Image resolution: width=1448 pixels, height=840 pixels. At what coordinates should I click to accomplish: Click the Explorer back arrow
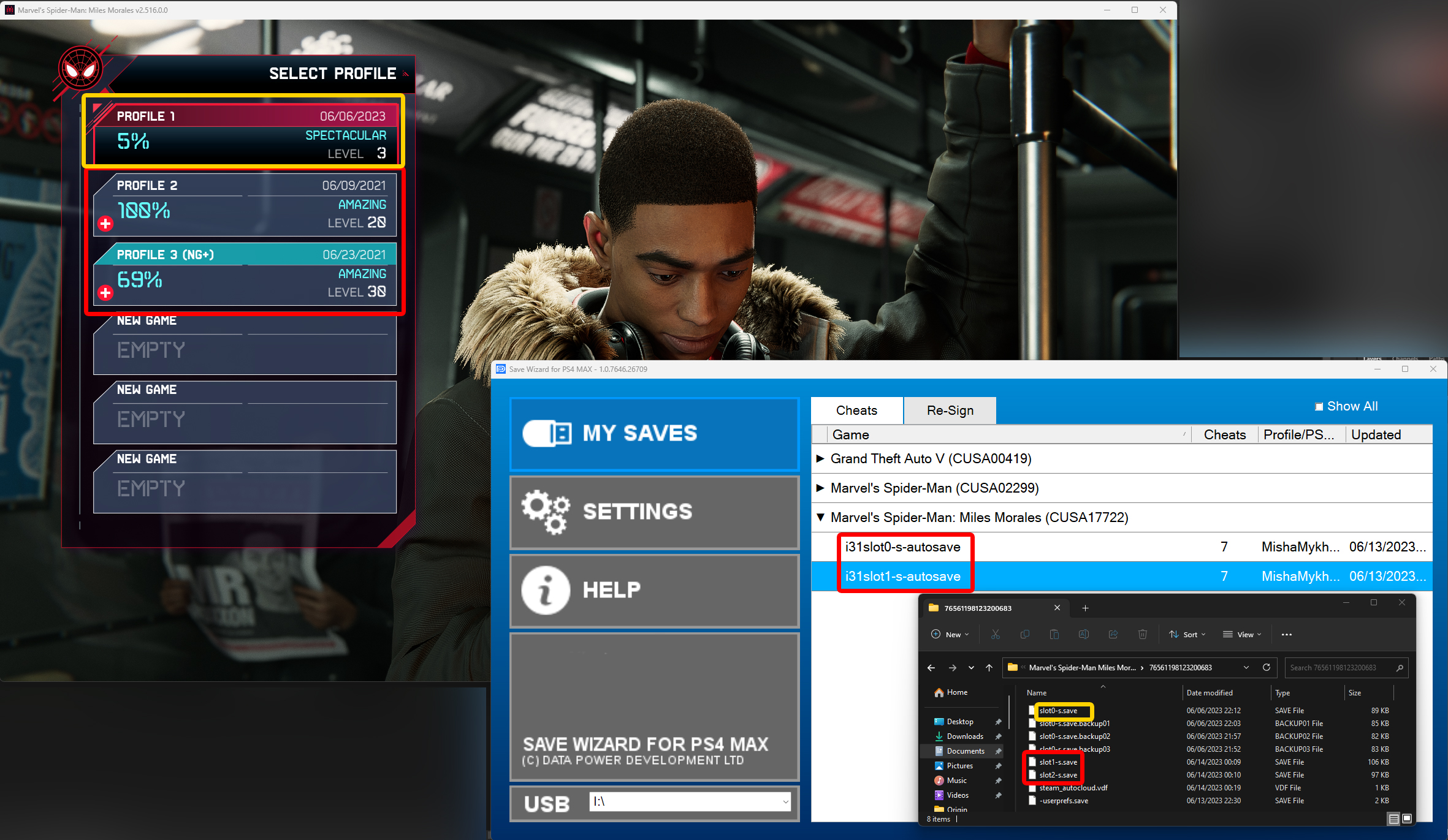pyautogui.click(x=931, y=667)
